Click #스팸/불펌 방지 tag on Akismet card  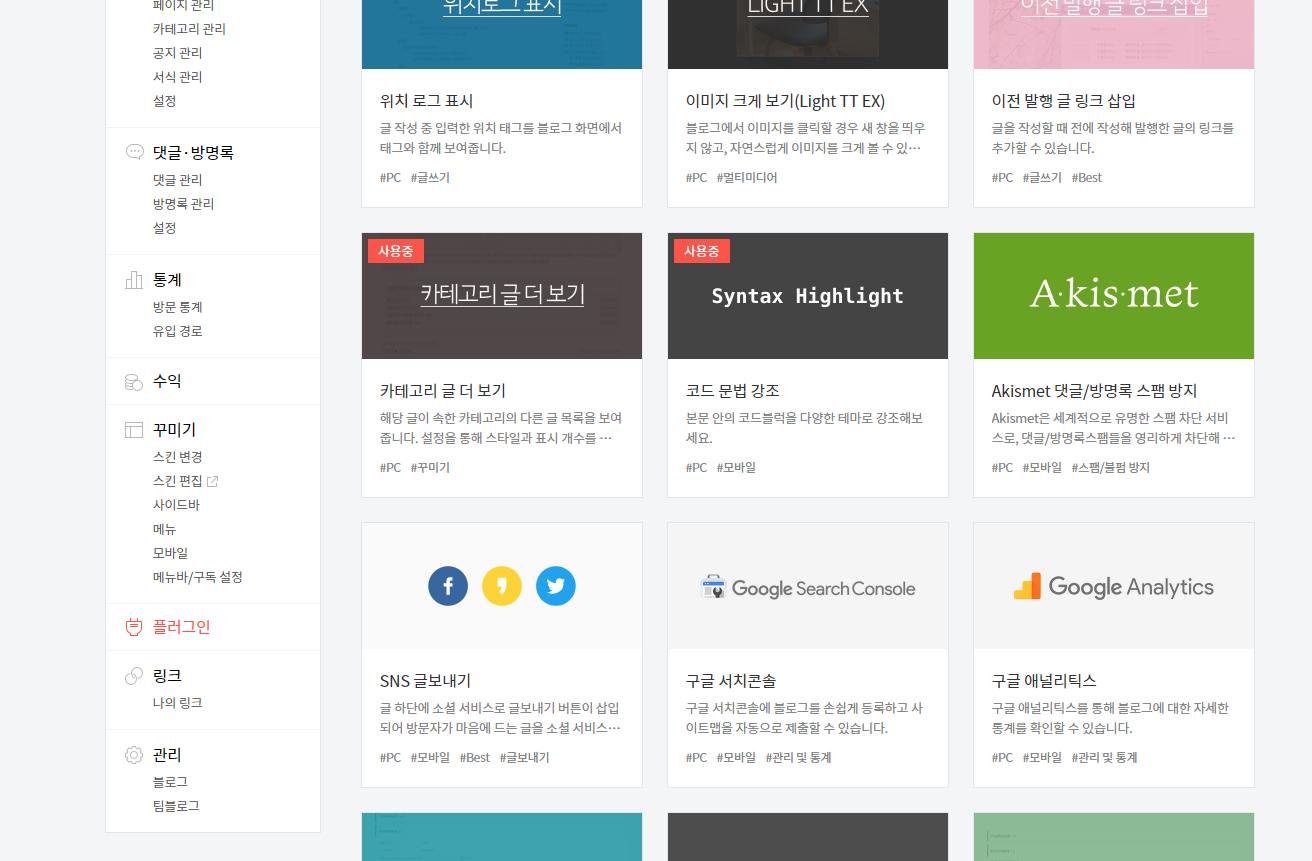tap(1111, 468)
